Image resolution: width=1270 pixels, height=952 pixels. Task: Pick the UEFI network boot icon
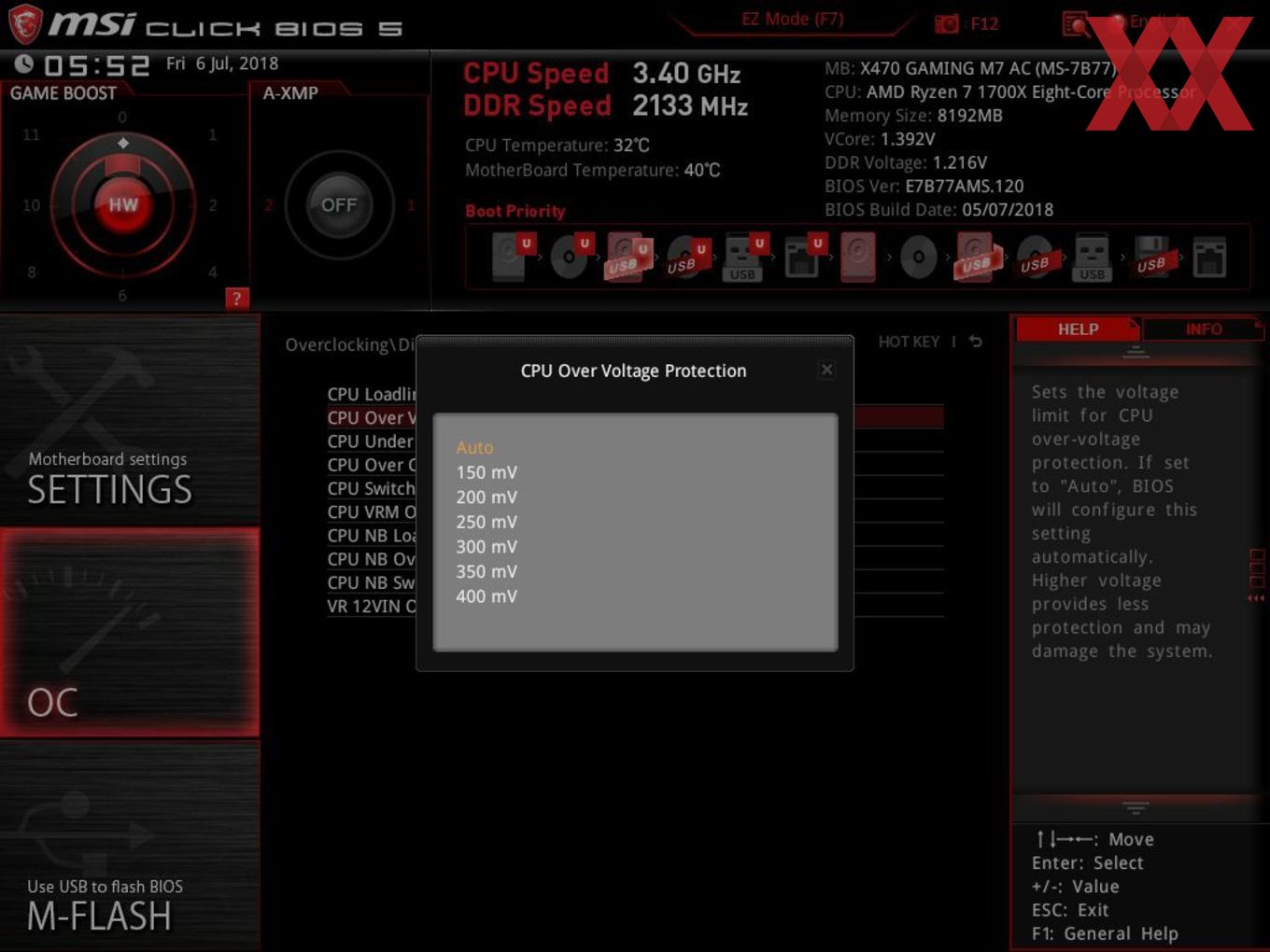point(803,257)
